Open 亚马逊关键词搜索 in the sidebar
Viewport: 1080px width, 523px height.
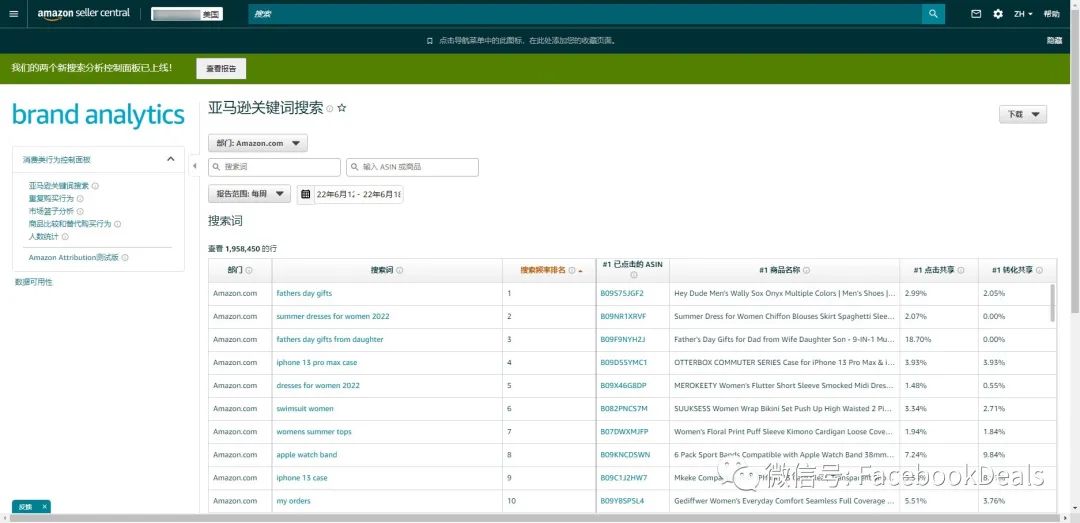[x=59, y=186]
